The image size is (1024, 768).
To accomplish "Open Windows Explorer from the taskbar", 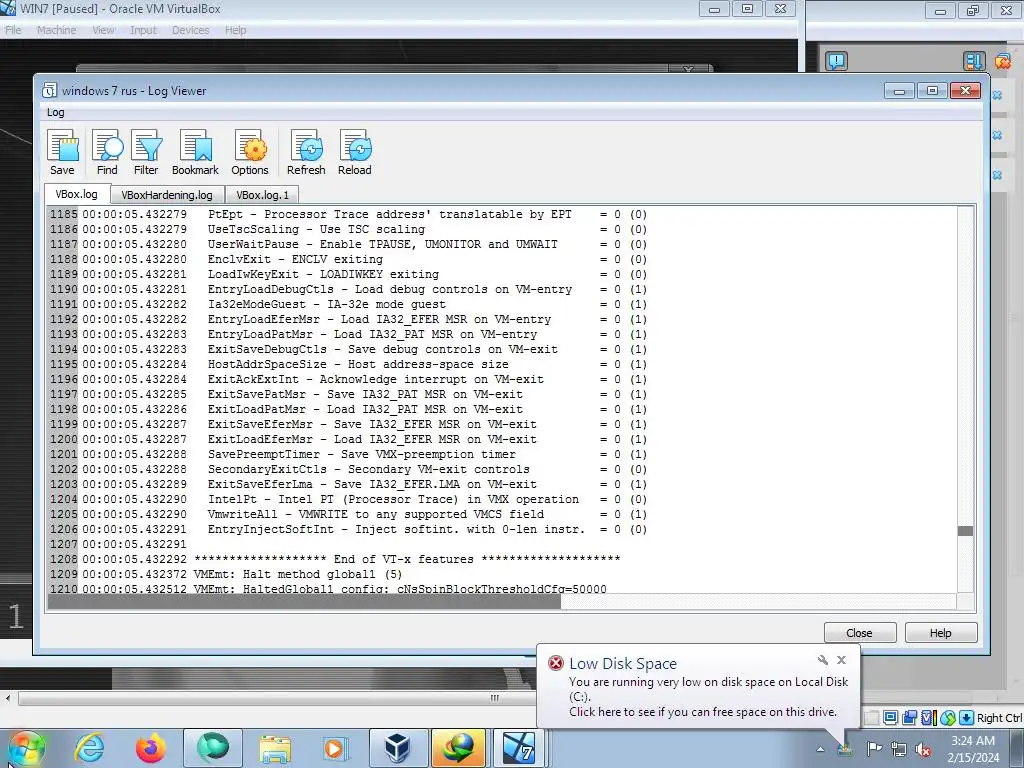I will (275, 748).
